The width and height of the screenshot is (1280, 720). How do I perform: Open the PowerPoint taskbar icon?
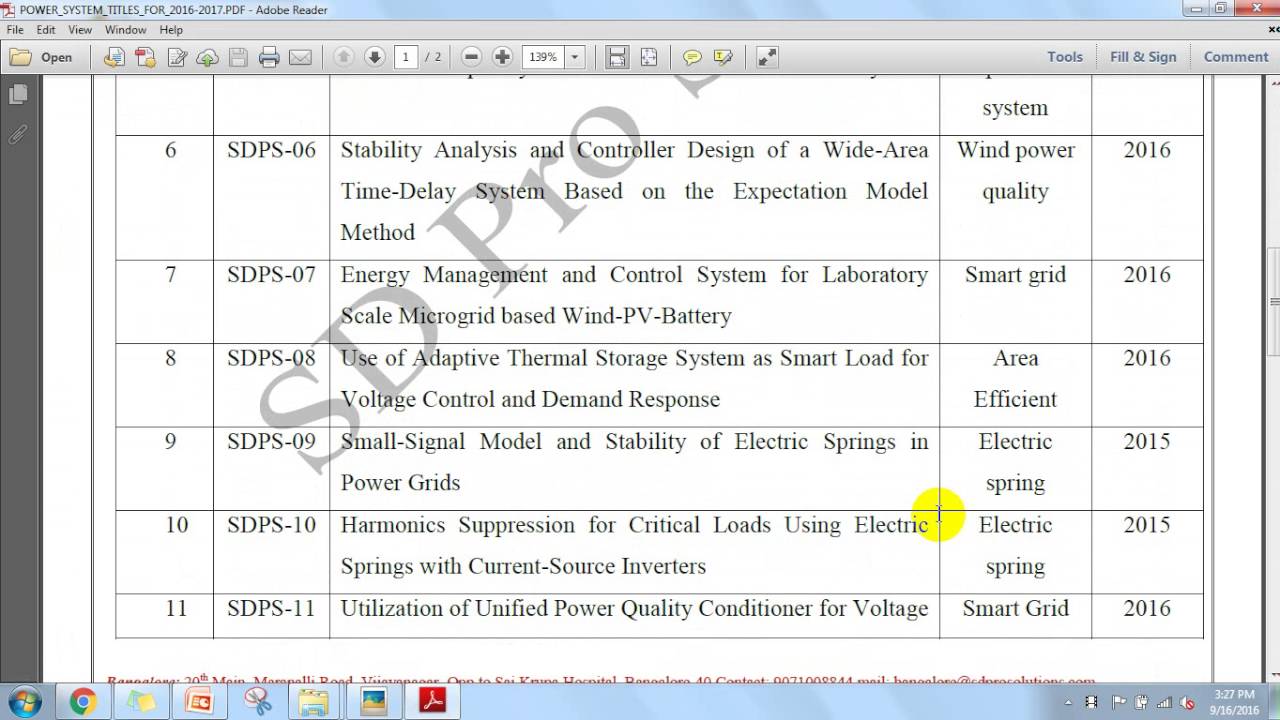click(199, 702)
